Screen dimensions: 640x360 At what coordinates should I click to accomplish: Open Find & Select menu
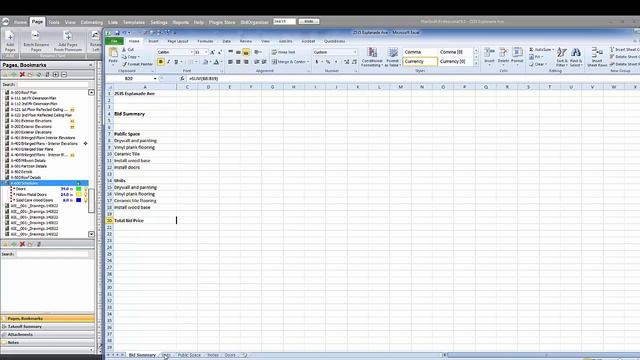pyautogui.click(x=576, y=57)
